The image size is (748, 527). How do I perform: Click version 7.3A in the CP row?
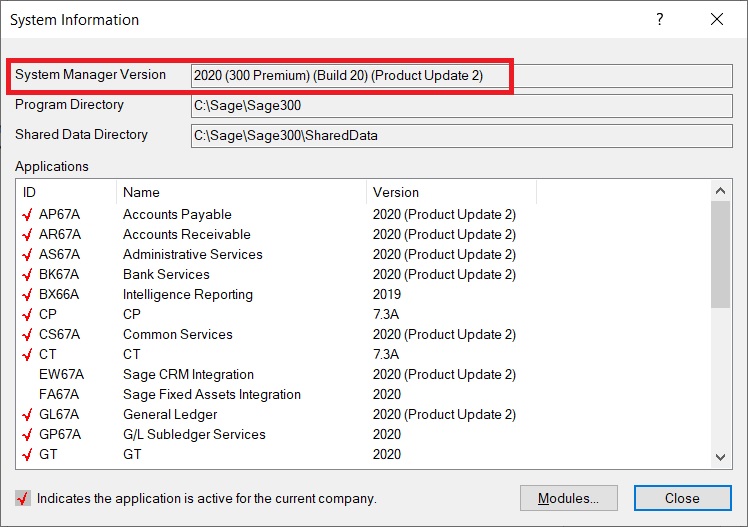click(x=386, y=315)
